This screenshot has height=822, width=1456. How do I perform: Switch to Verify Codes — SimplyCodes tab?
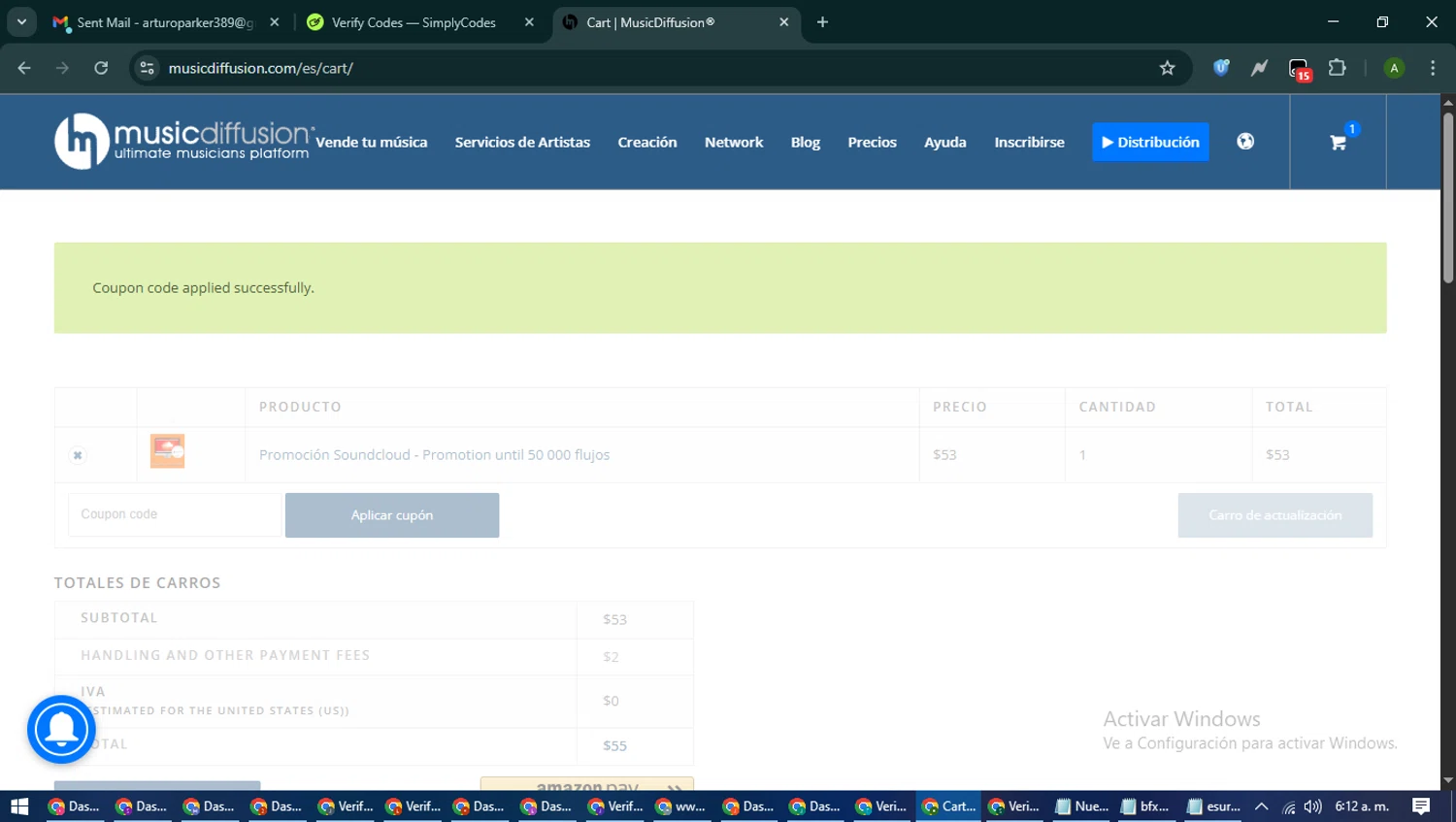413,22
